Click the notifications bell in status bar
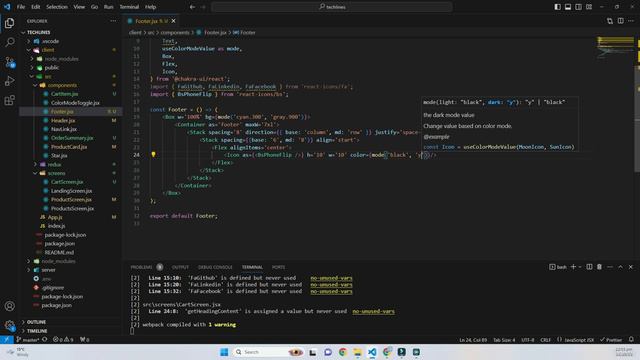Viewport: 640px width, 360px height. pos(631,340)
